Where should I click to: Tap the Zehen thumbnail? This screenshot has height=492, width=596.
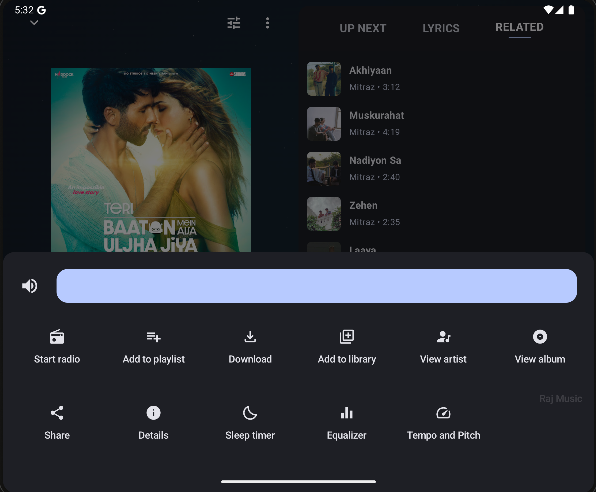(324, 214)
